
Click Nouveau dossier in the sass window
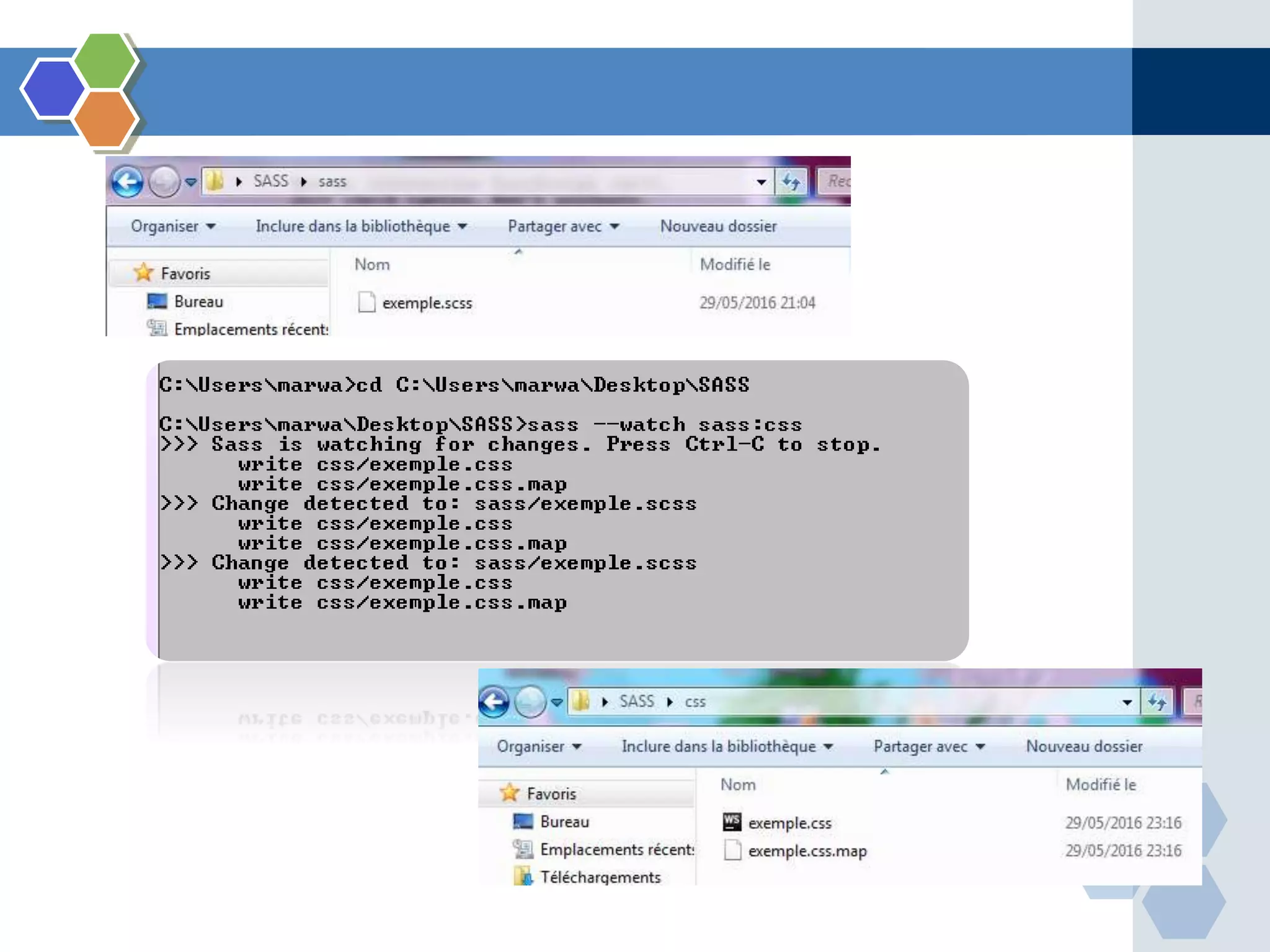tap(718, 226)
